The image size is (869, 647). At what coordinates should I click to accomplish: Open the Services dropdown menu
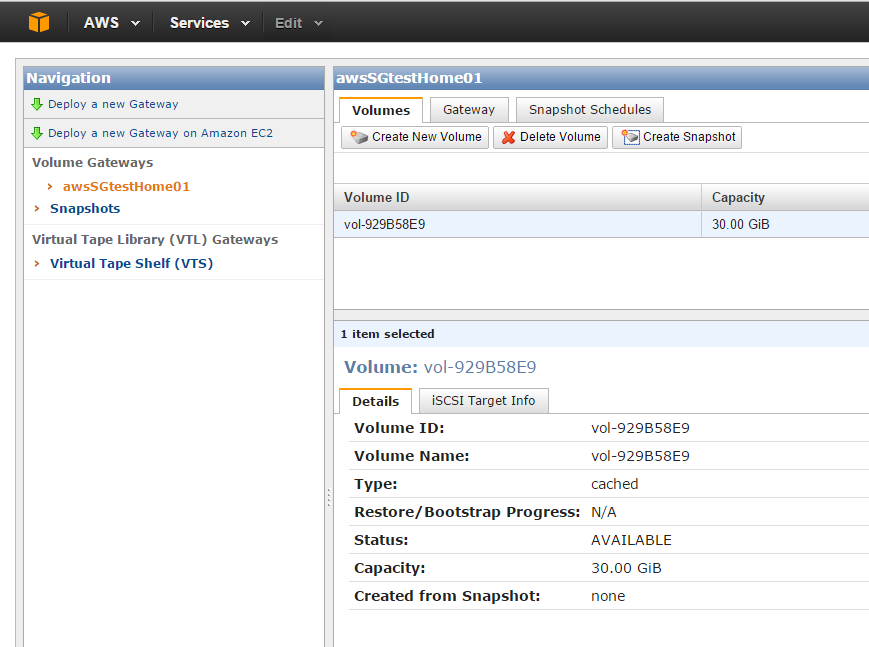pos(209,23)
